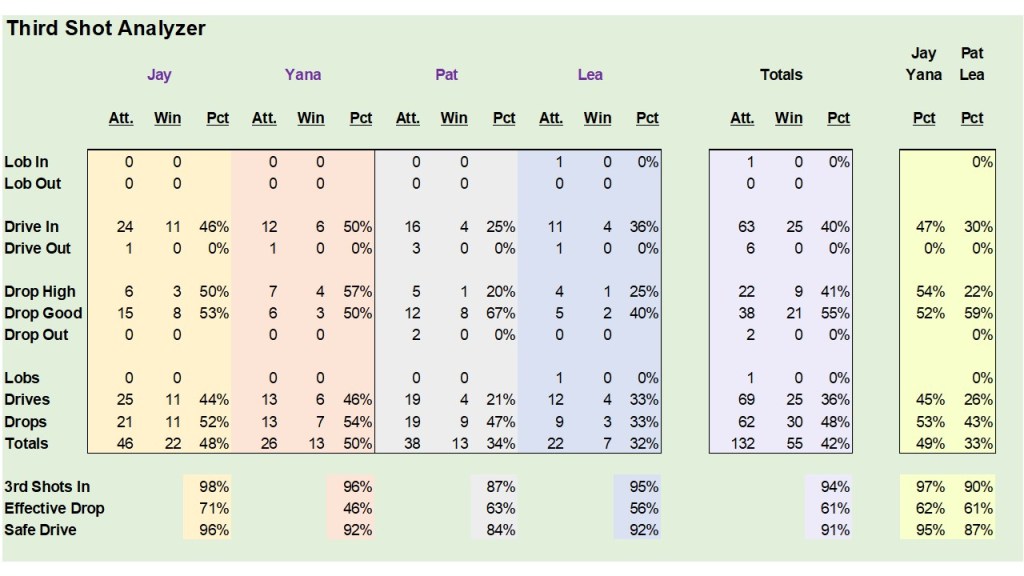Click Lea's Win column header

(x=597, y=118)
